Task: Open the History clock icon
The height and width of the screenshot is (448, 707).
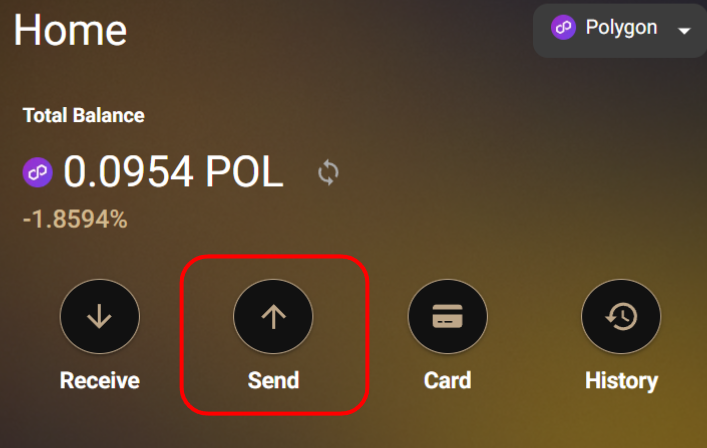Action: click(621, 316)
